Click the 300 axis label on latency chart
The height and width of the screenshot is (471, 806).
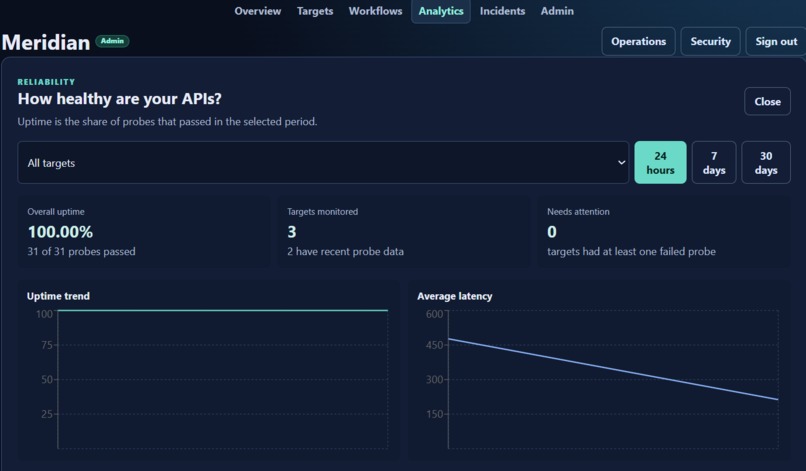click(434, 379)
